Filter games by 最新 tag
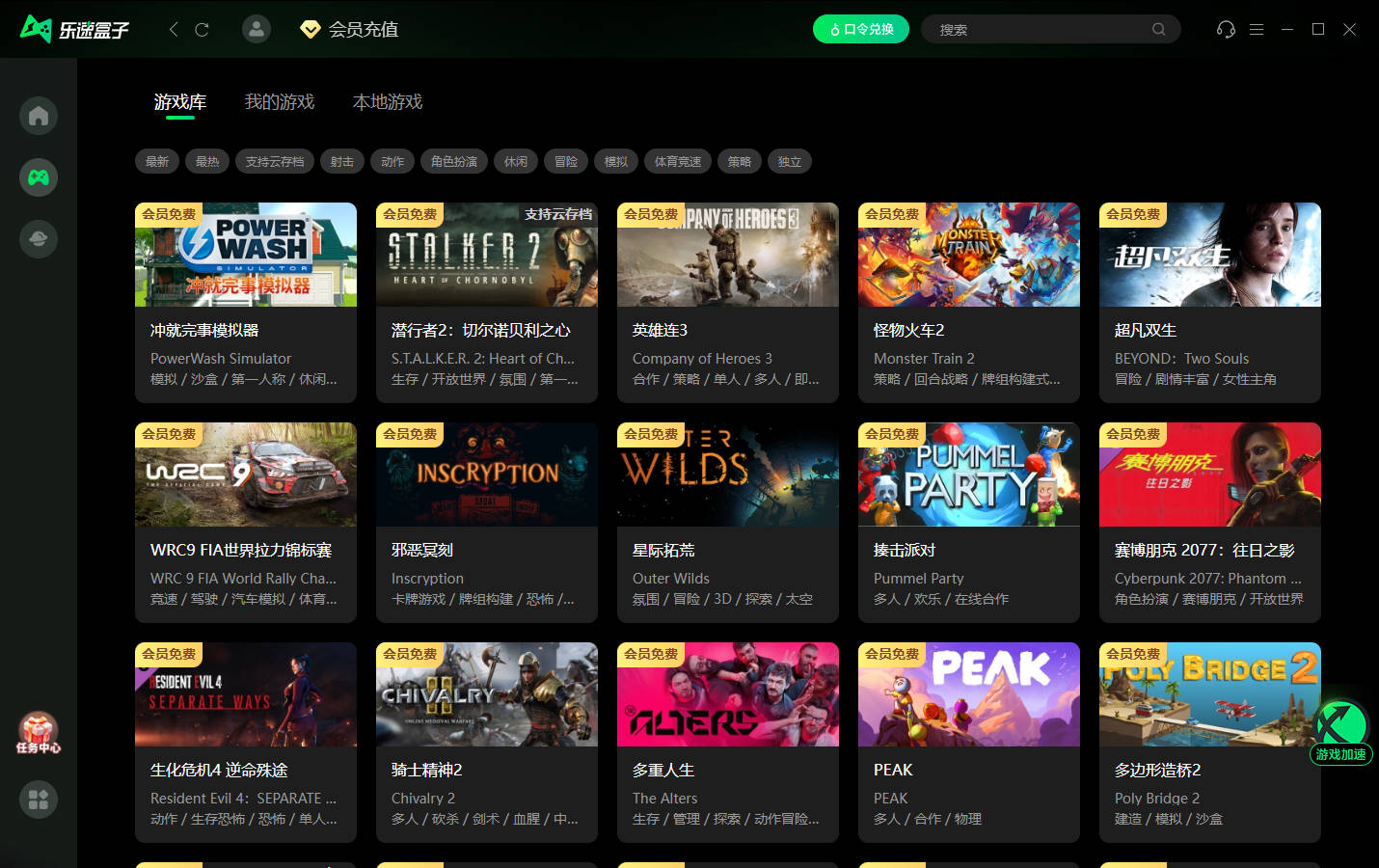The width and height of the screenshot is (1379, 868). pos(157,161)
